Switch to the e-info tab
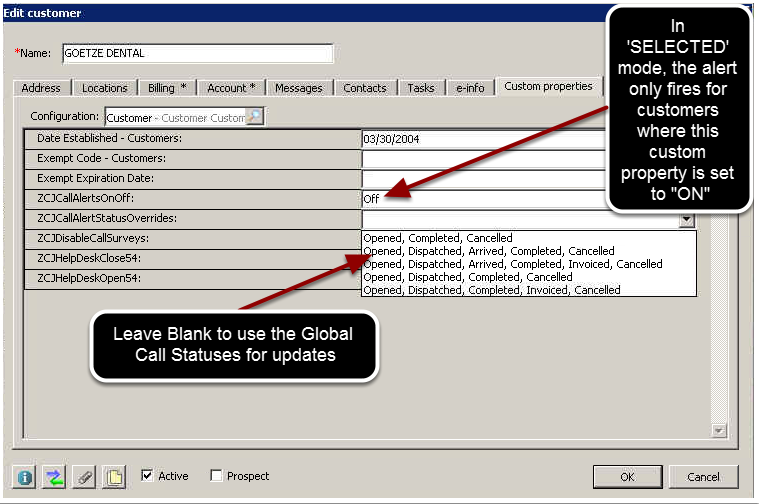 pyautogui.click(x=470, y=88)
